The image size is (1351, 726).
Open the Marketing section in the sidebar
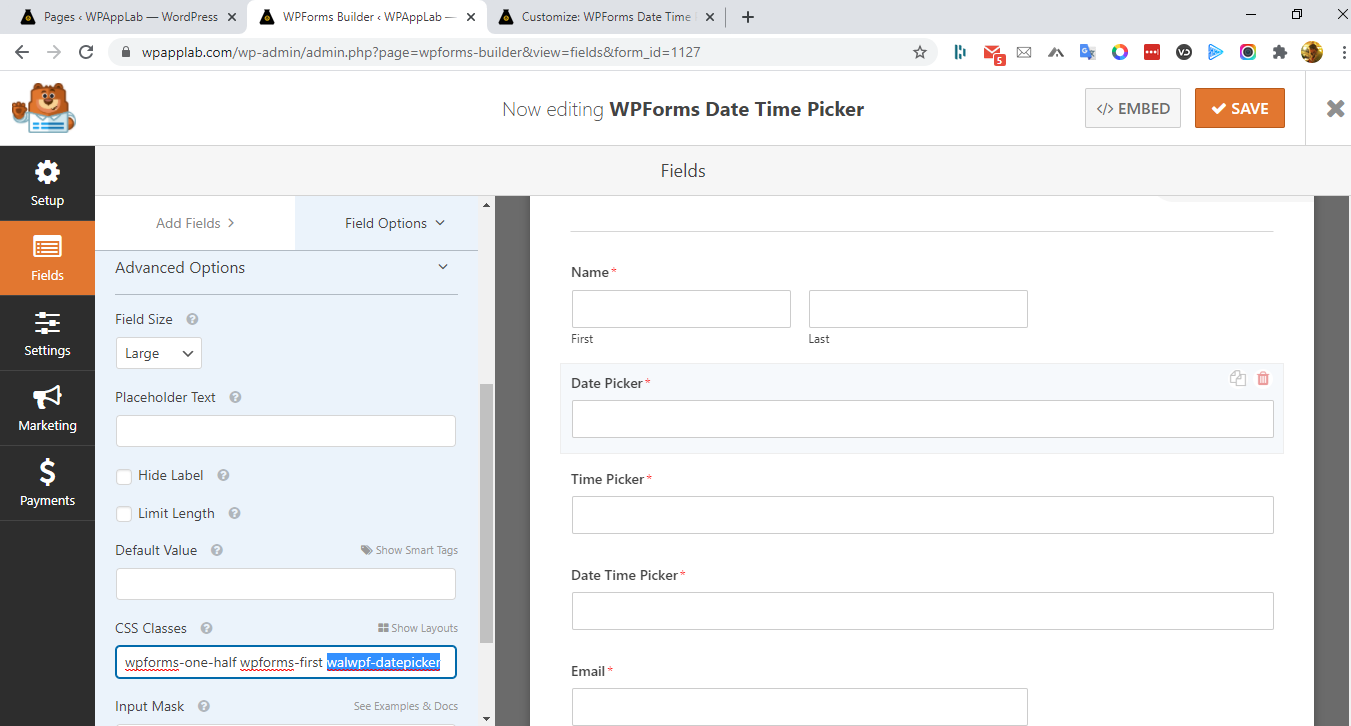tap(47, 408)
